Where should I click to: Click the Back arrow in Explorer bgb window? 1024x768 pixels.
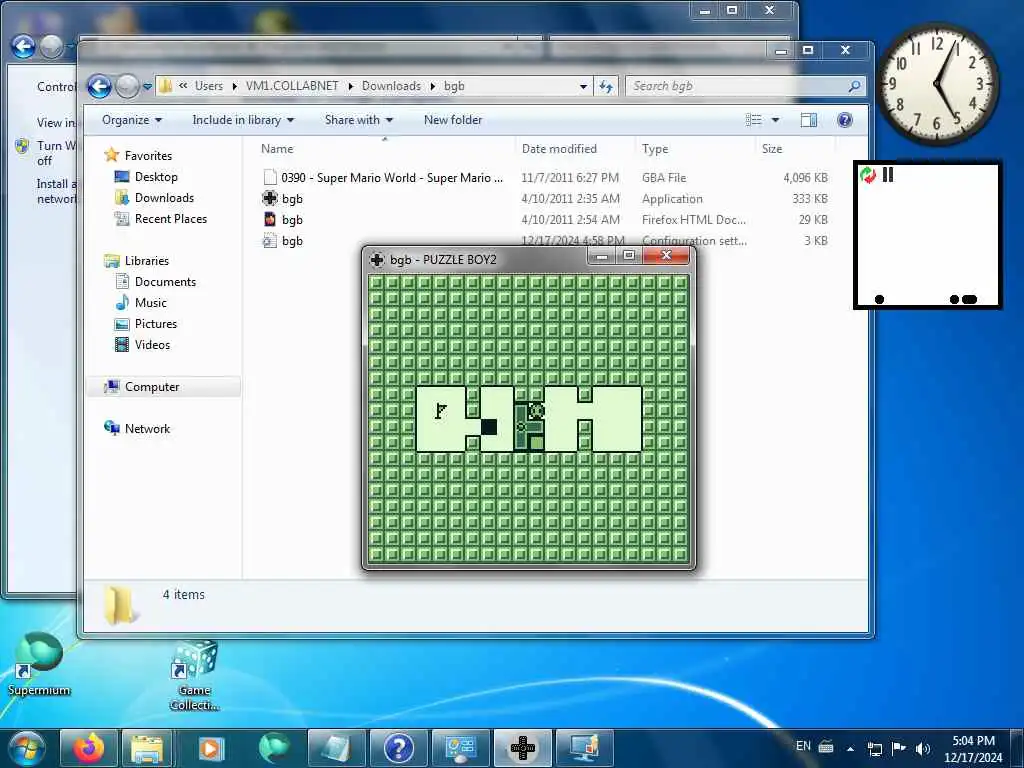point(99,86)
